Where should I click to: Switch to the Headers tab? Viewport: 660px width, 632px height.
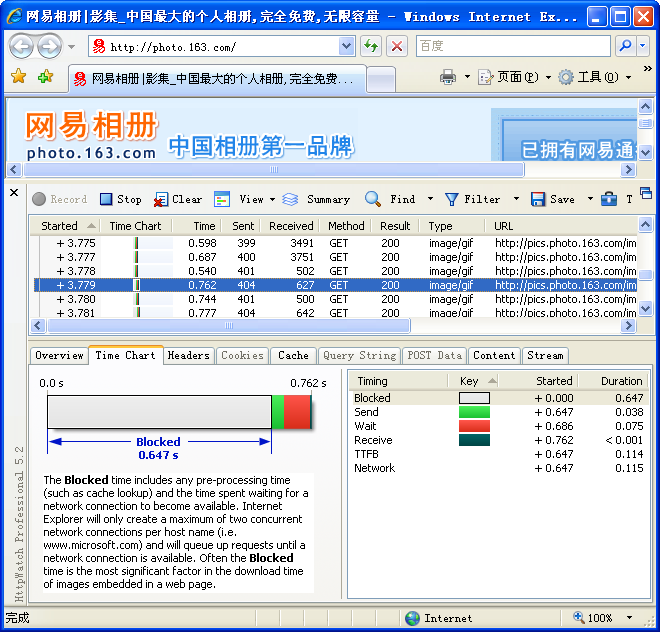click(x=189, y=356)
